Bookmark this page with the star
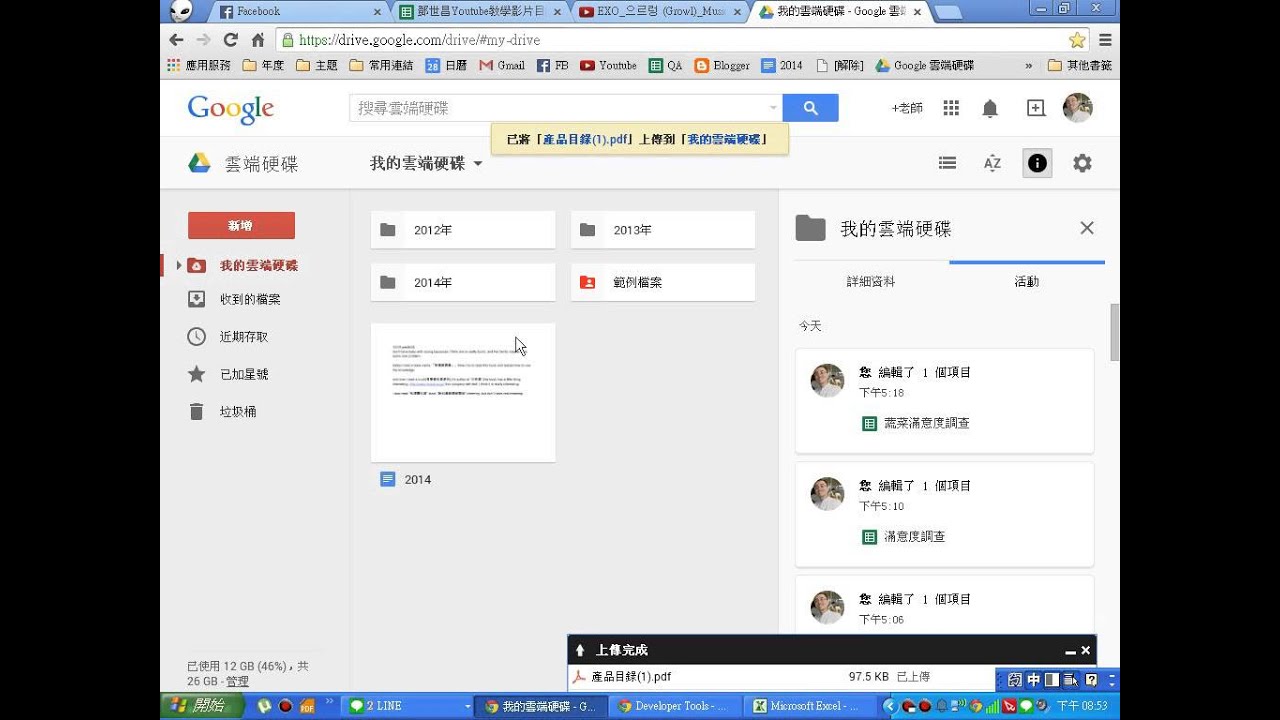 point(1077,40)
